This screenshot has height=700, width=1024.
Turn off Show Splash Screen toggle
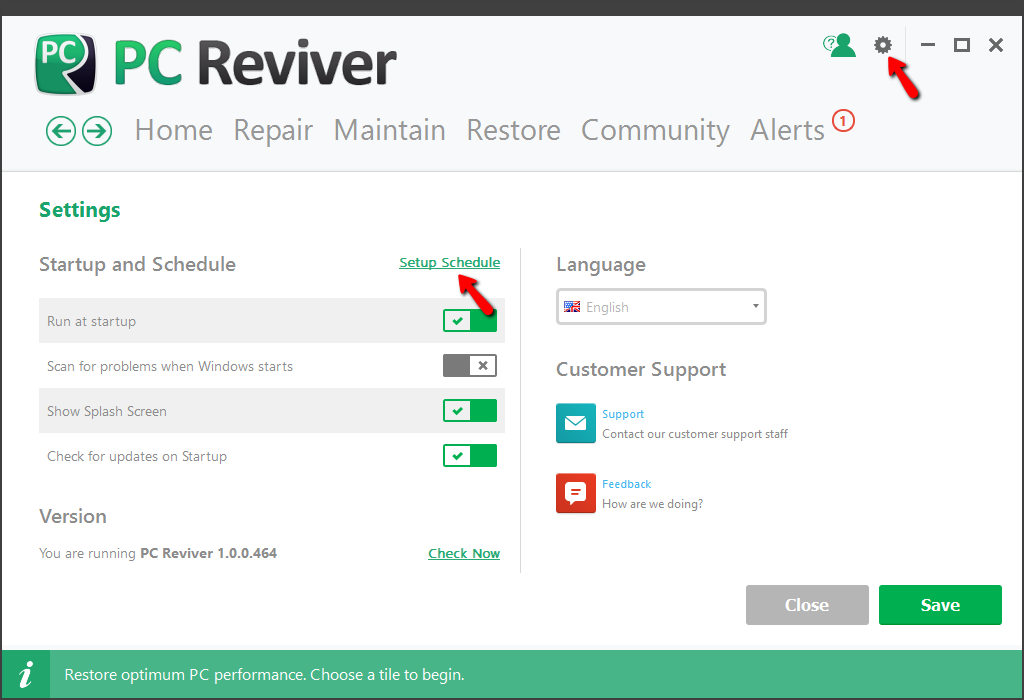(470, 411)
